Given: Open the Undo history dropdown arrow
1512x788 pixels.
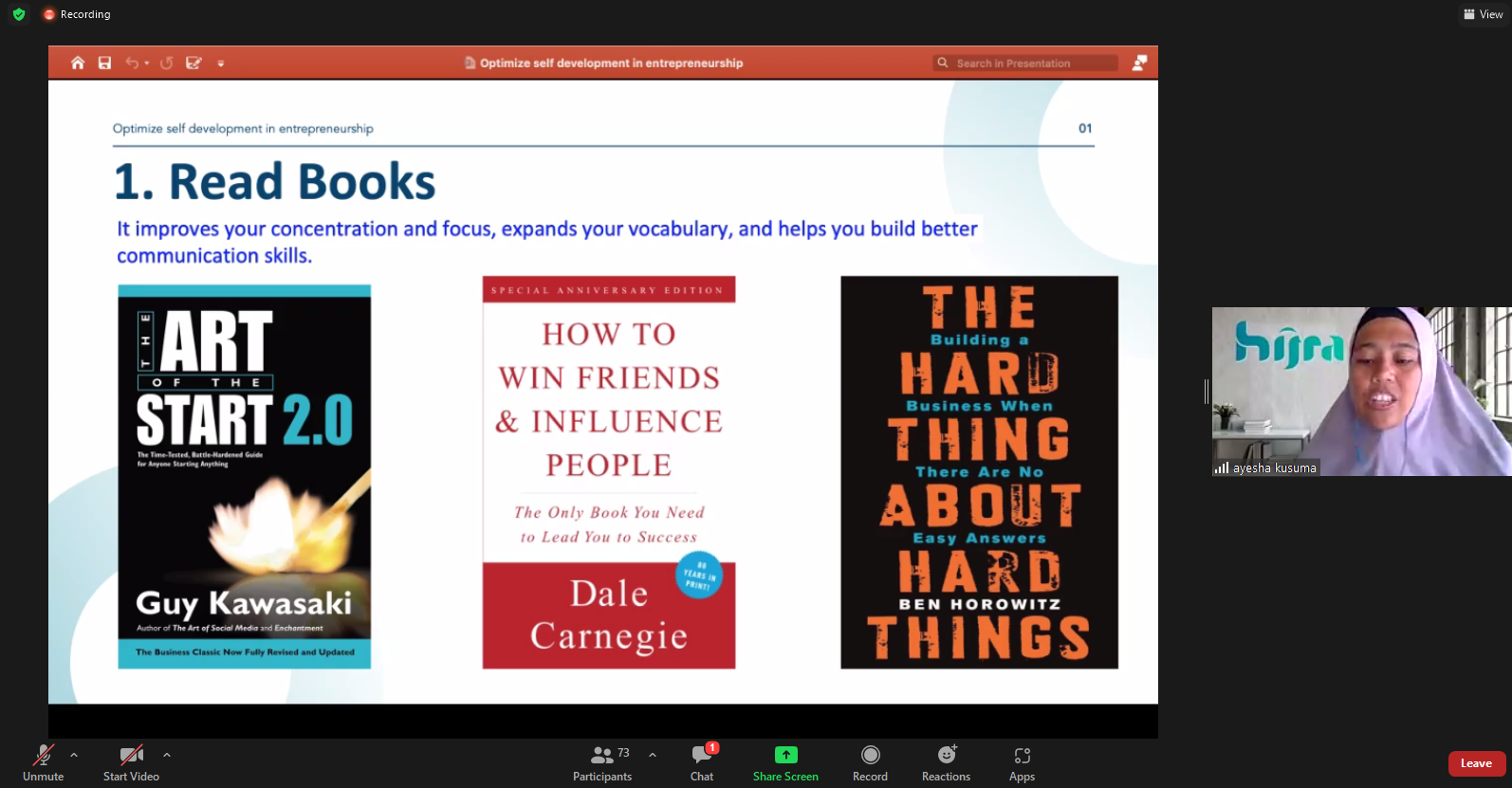Looking at the screenshot, I should tap(147, 64).
